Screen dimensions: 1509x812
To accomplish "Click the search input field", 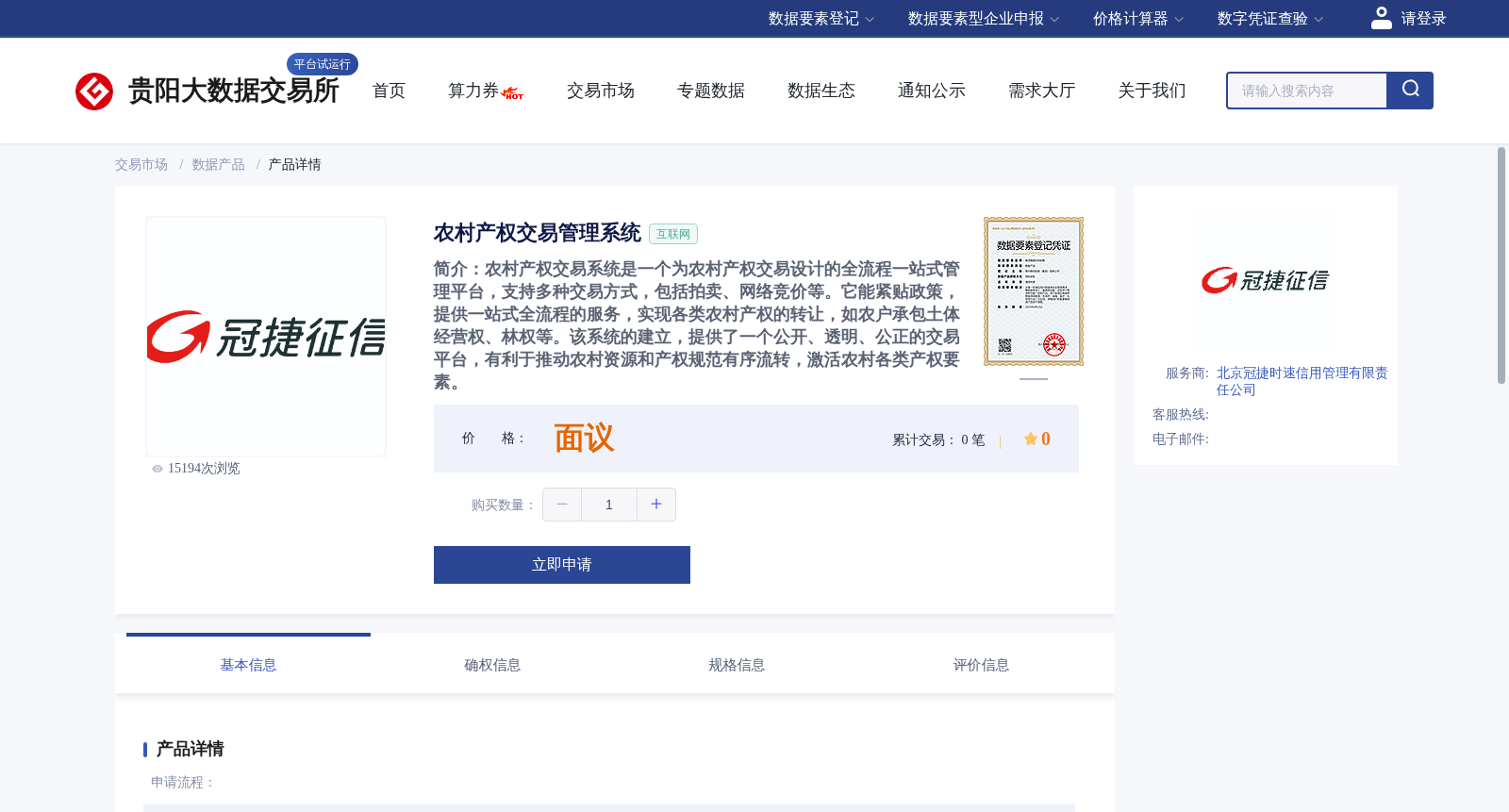I will (1306, 91).
